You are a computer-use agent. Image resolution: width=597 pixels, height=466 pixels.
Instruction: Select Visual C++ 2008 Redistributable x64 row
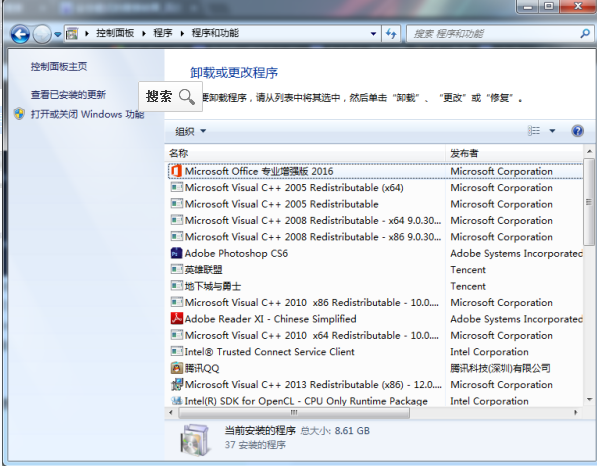point(375,220)
